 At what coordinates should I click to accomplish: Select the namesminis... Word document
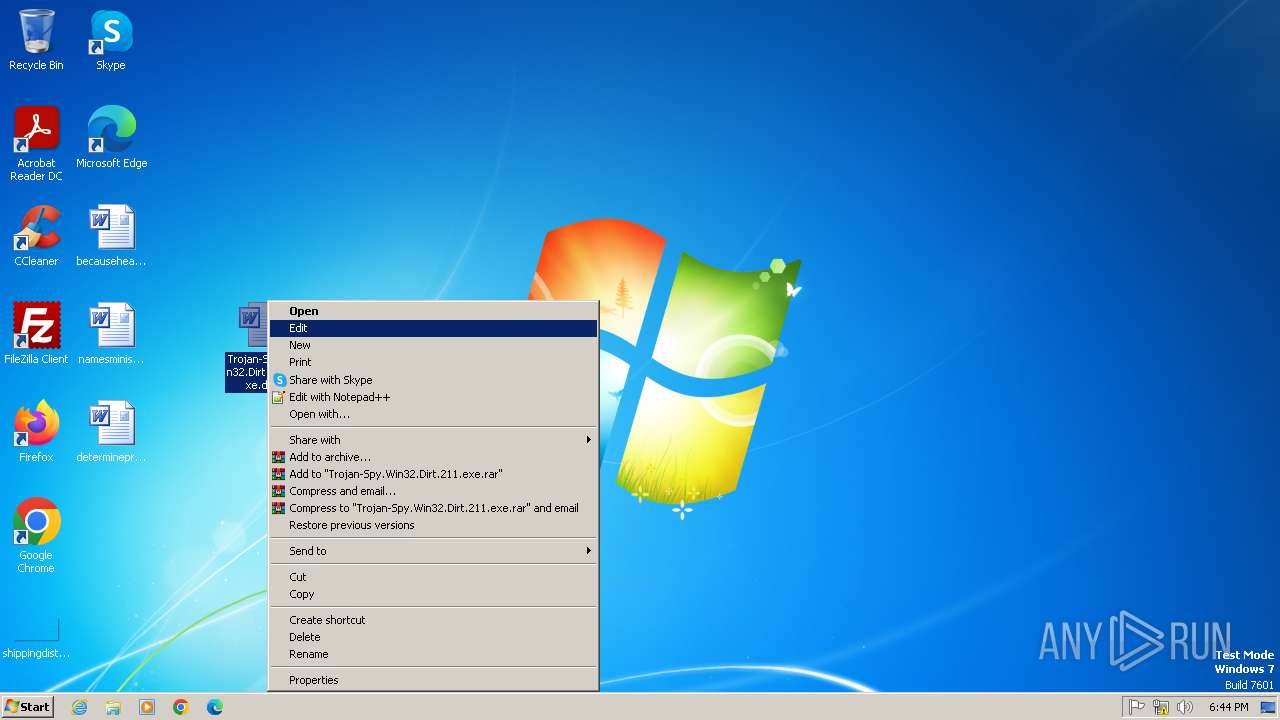pyautogui.click(x=111, y=333)
